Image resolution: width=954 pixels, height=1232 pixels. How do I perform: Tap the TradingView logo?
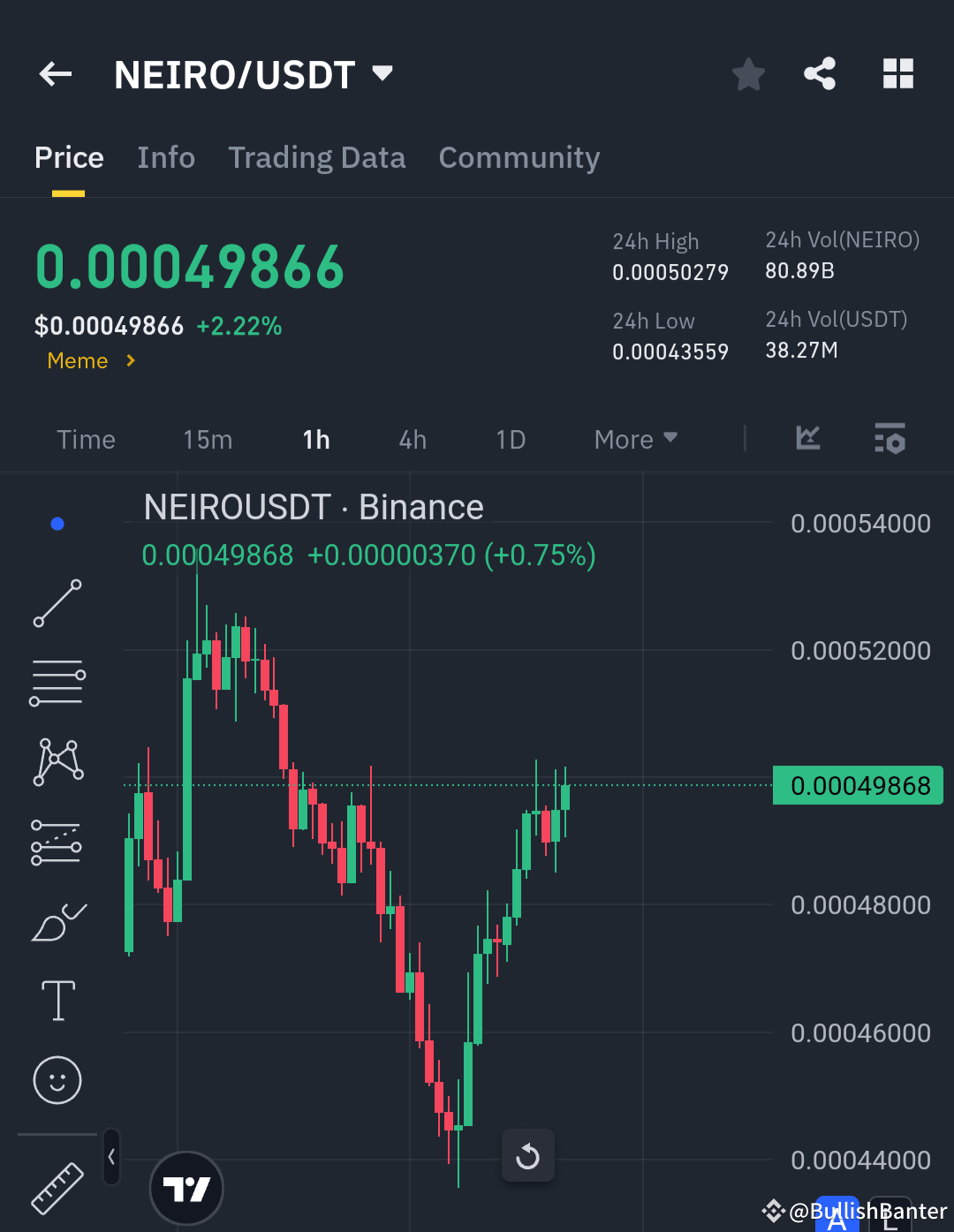tap(185, 1188)
